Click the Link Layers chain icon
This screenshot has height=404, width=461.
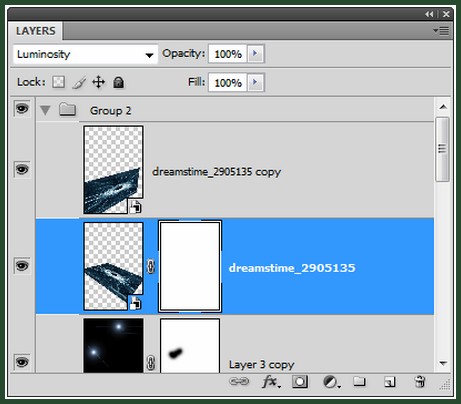pos(239,381)
